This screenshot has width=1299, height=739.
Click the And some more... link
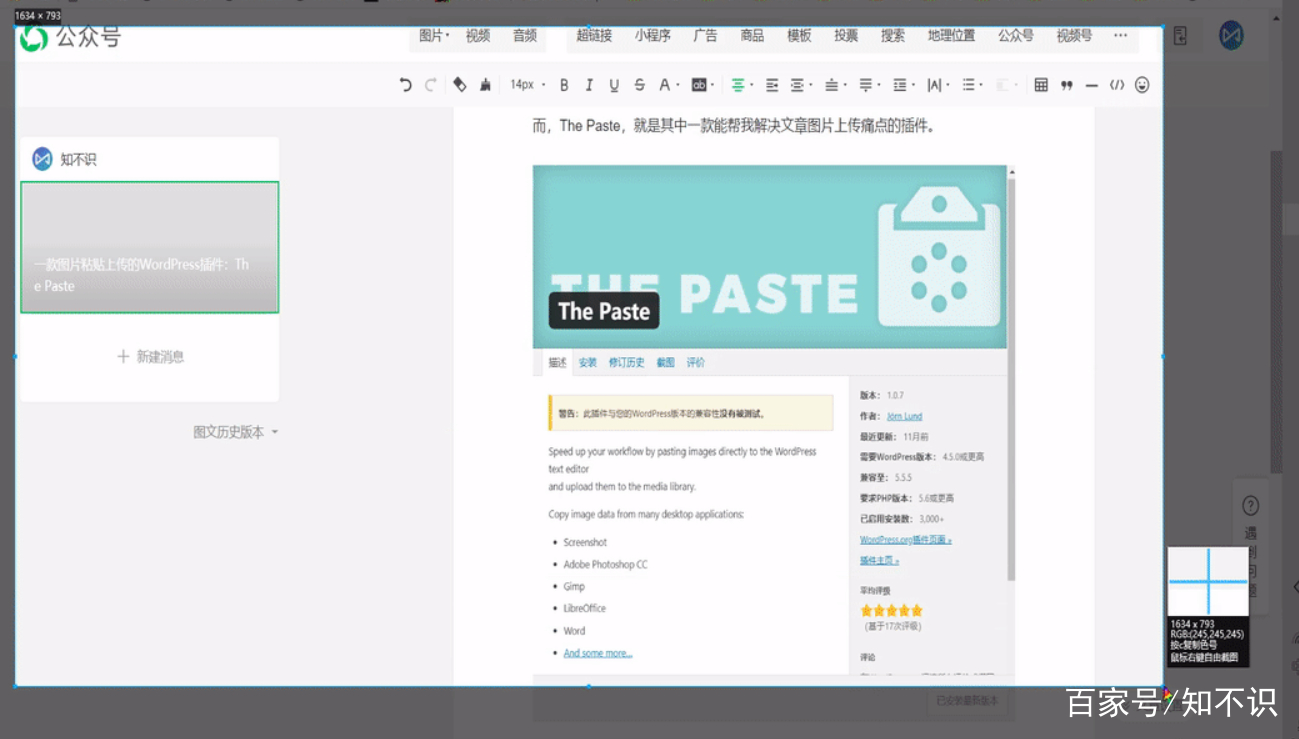(598, 653)
